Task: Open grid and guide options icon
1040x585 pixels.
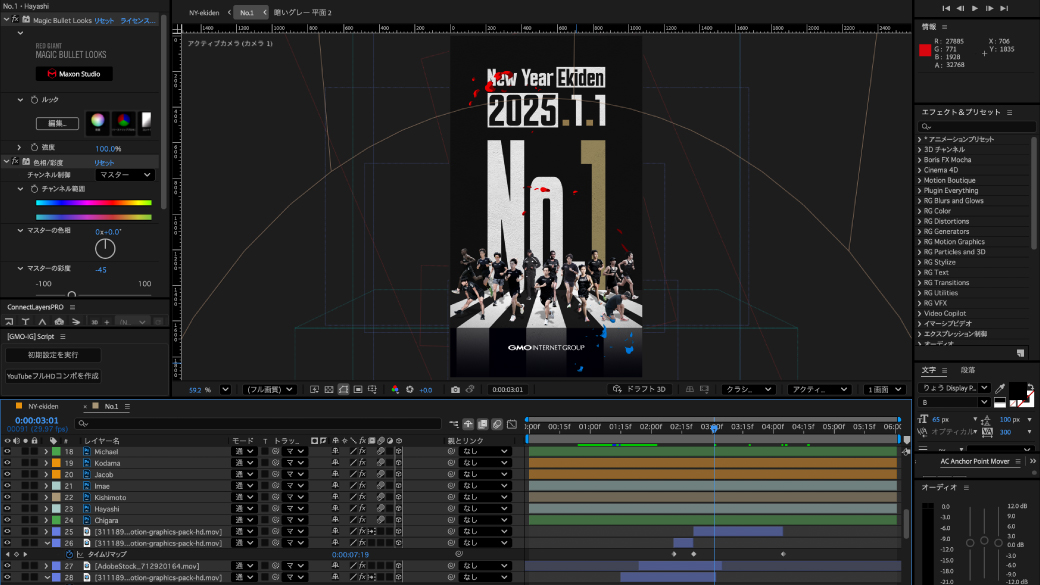Action: click(x=373, y=390)
